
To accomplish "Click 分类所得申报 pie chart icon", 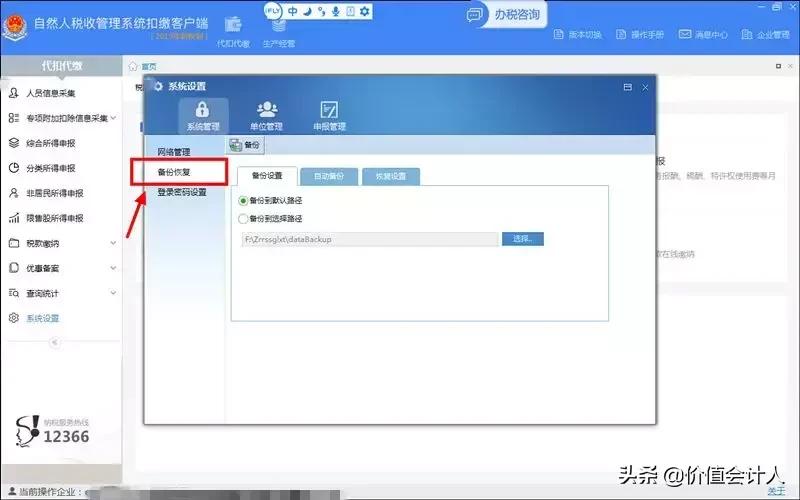I will tap(14, 168).
